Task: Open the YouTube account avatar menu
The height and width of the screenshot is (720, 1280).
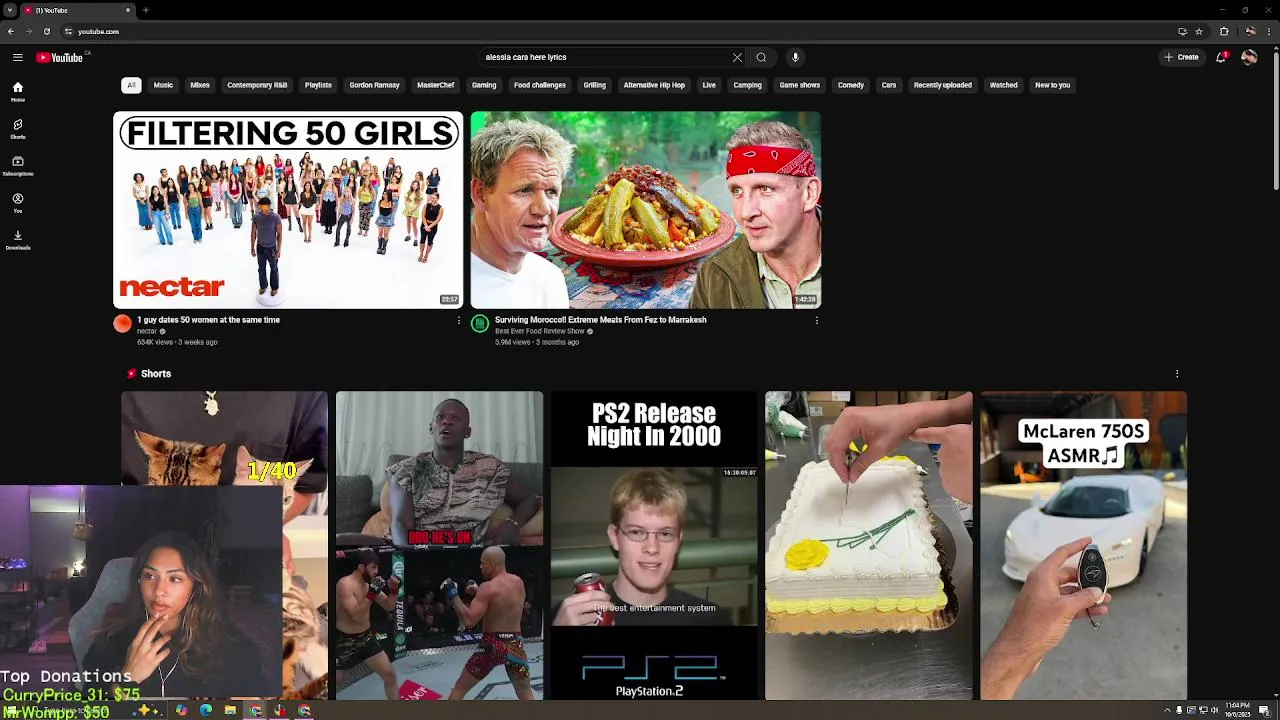Action: pyautogui.click(x=1249, y=57)
